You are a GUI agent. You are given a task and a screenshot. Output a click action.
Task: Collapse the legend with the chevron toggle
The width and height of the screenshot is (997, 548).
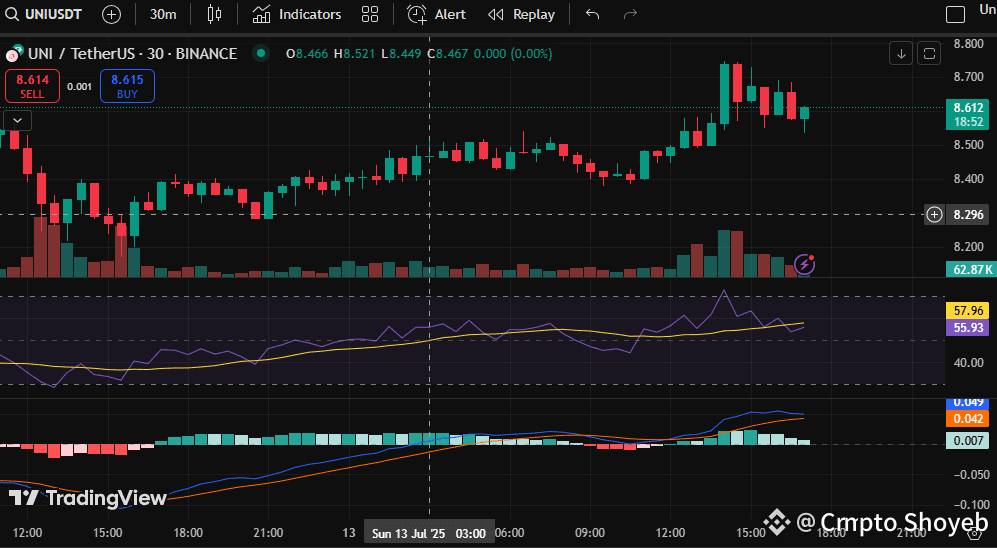[17, 120]
